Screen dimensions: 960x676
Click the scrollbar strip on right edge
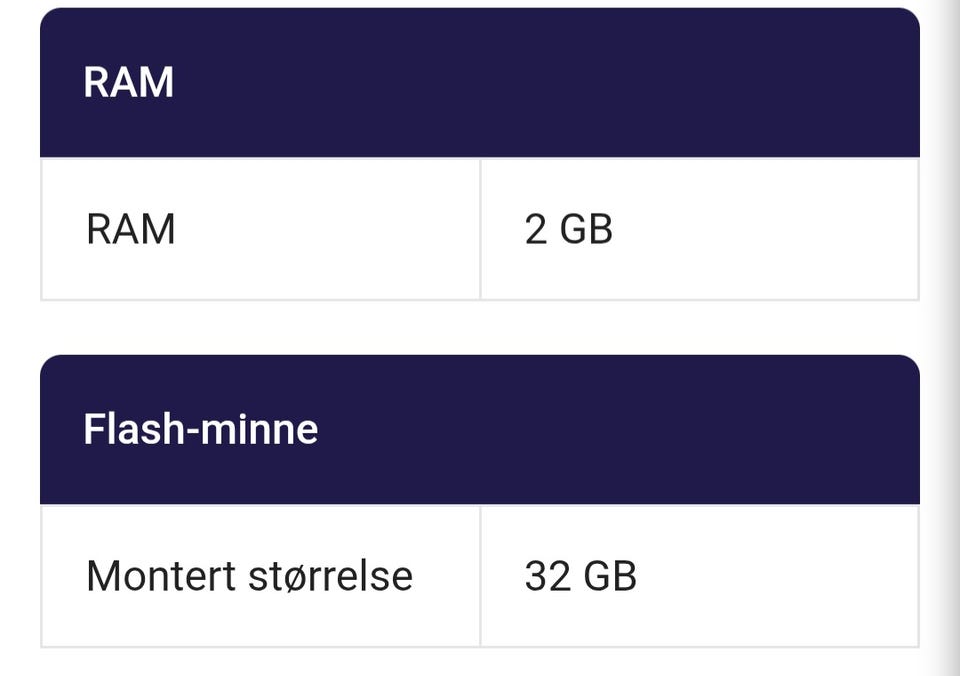click(x=945, y=338)
